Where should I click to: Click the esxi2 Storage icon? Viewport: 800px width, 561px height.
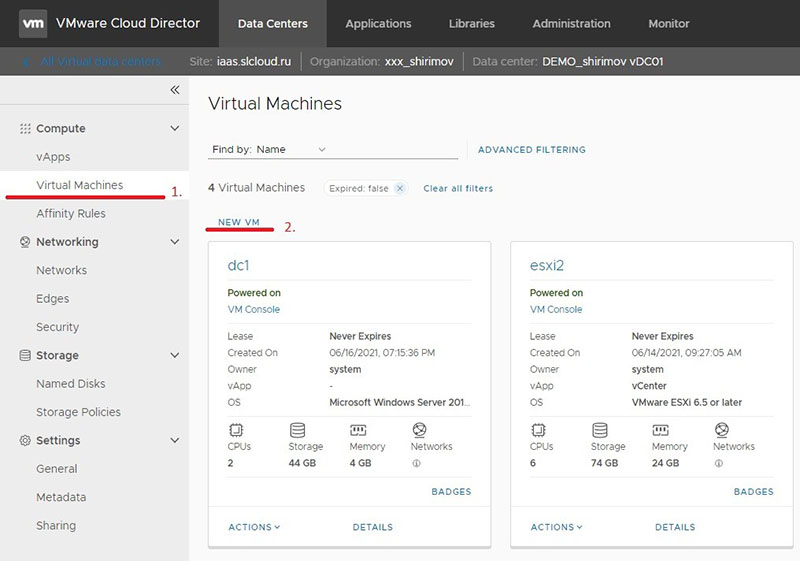pyautogui.click(x=600, y=430)
